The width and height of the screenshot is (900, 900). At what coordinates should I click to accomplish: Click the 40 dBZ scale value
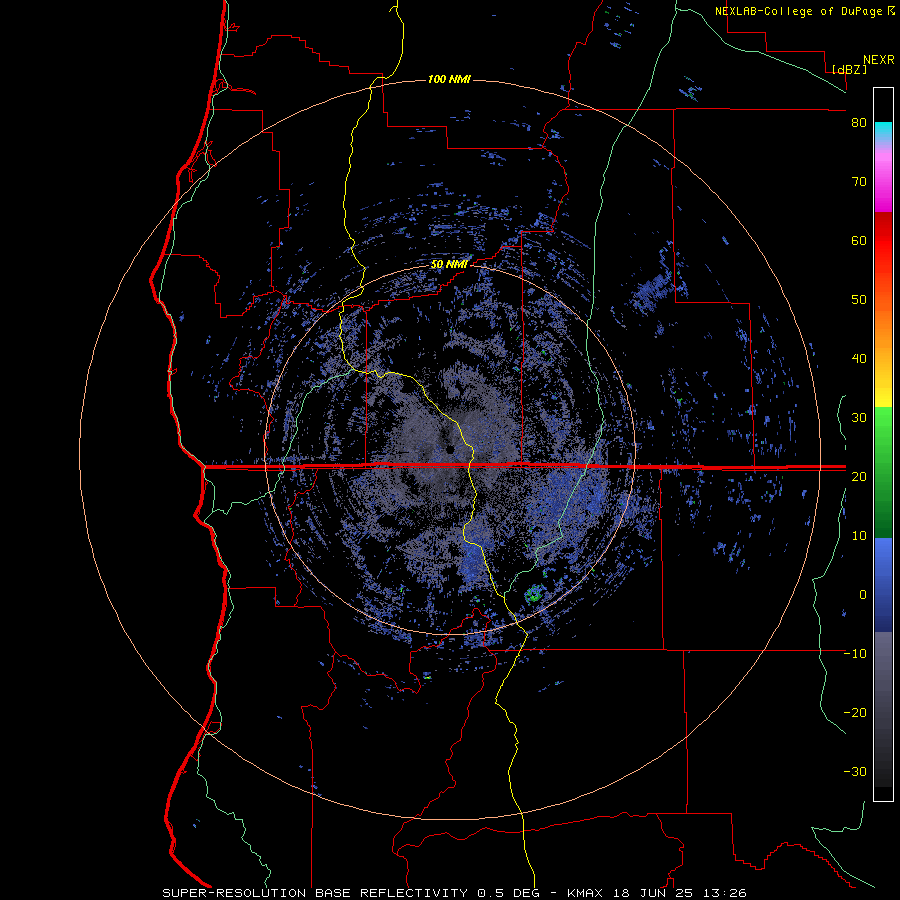(x=859, y=359)
